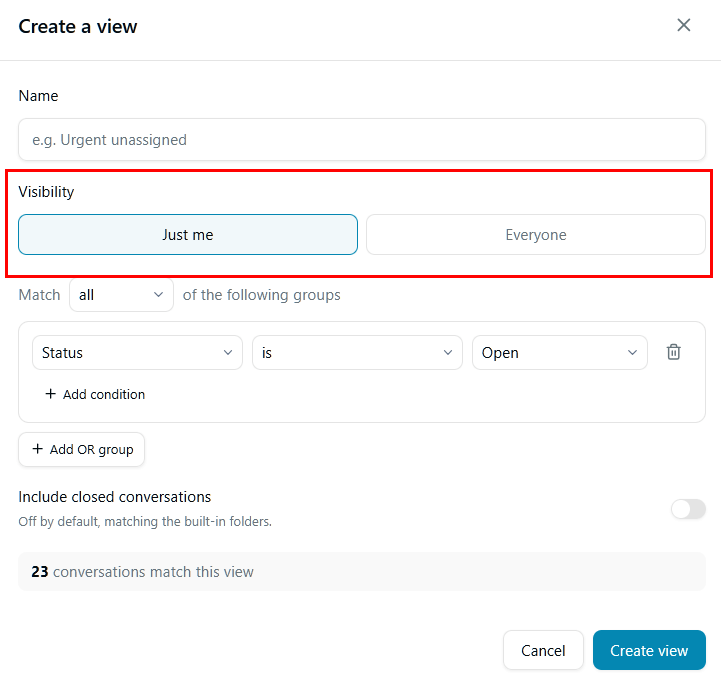Click '23 conversations match this view' text
The height and width of the screenshot is (685, 721).
[143, 571]
